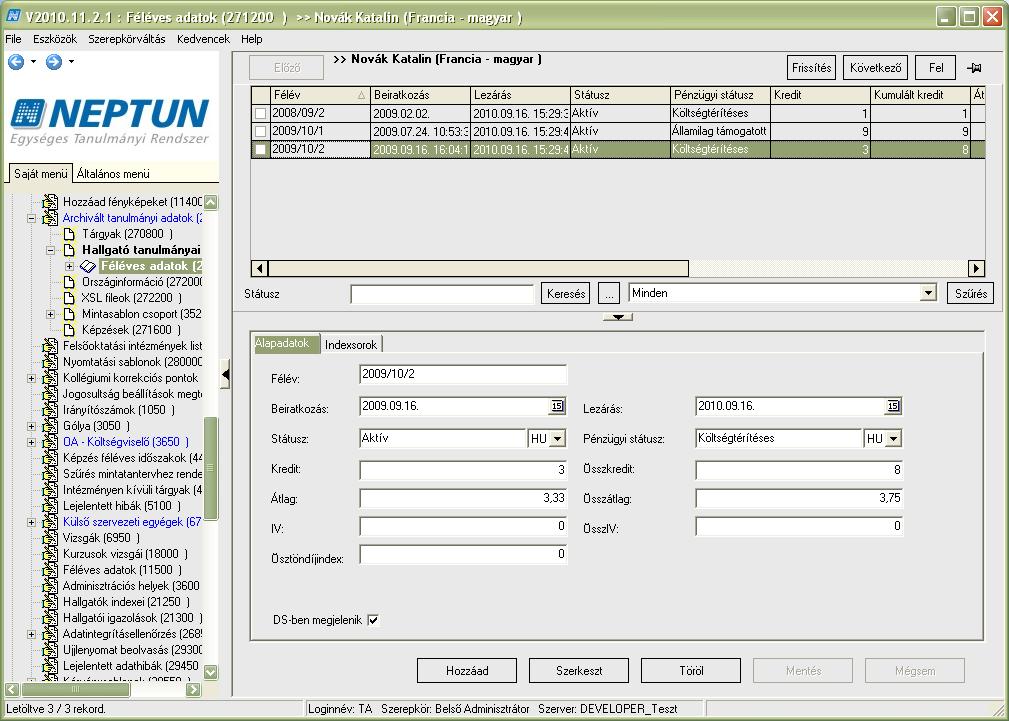Viewport: 1009px width, 721px height.
Task: Tick the checkbox for row 2009/10/1
Action: pos(260,131)
